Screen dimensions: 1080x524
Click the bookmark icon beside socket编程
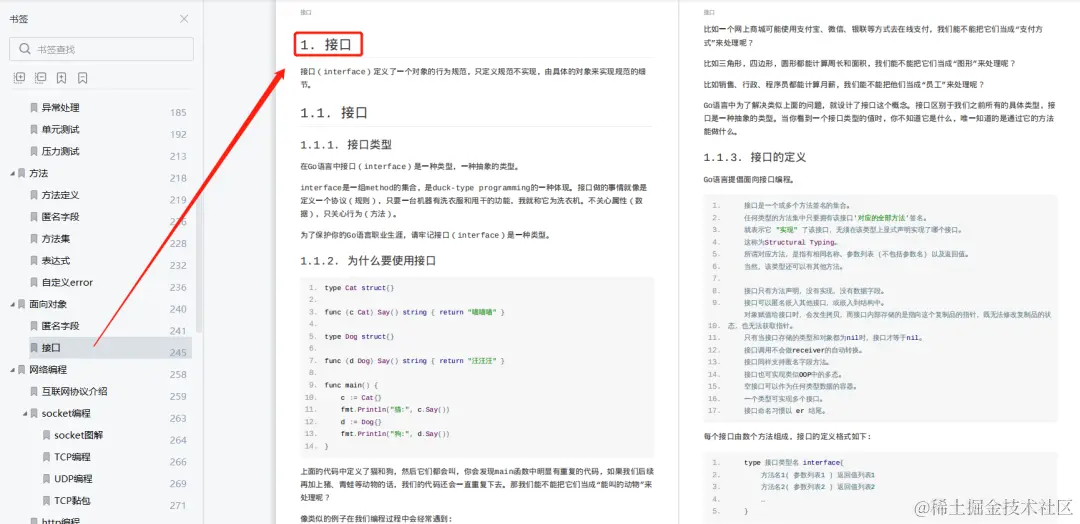(34, 414)
